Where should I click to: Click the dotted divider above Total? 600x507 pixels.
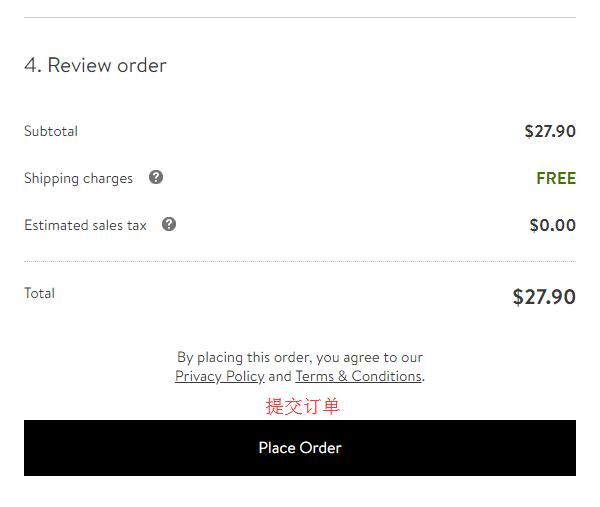[300, 261]
